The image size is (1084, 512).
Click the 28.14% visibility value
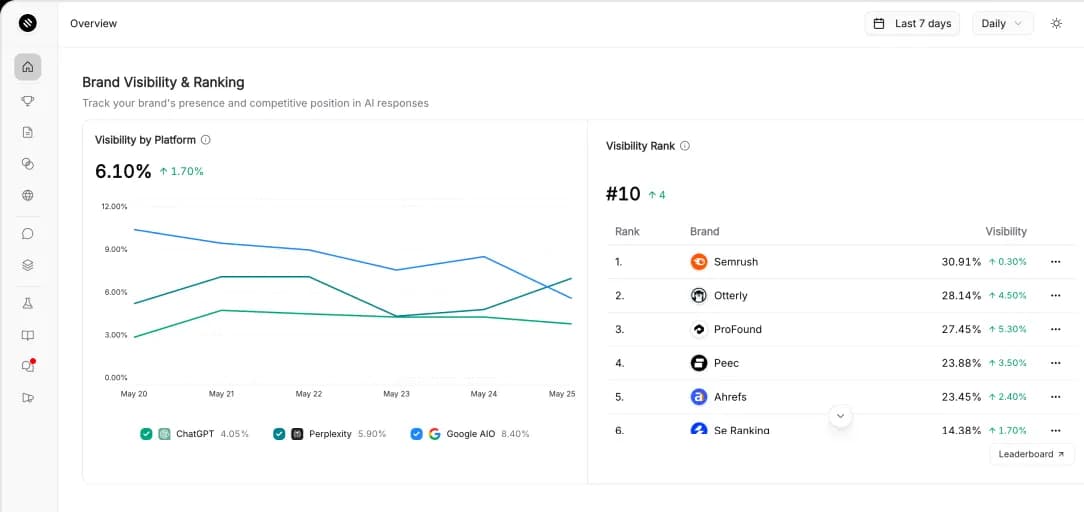click(961, 296)
